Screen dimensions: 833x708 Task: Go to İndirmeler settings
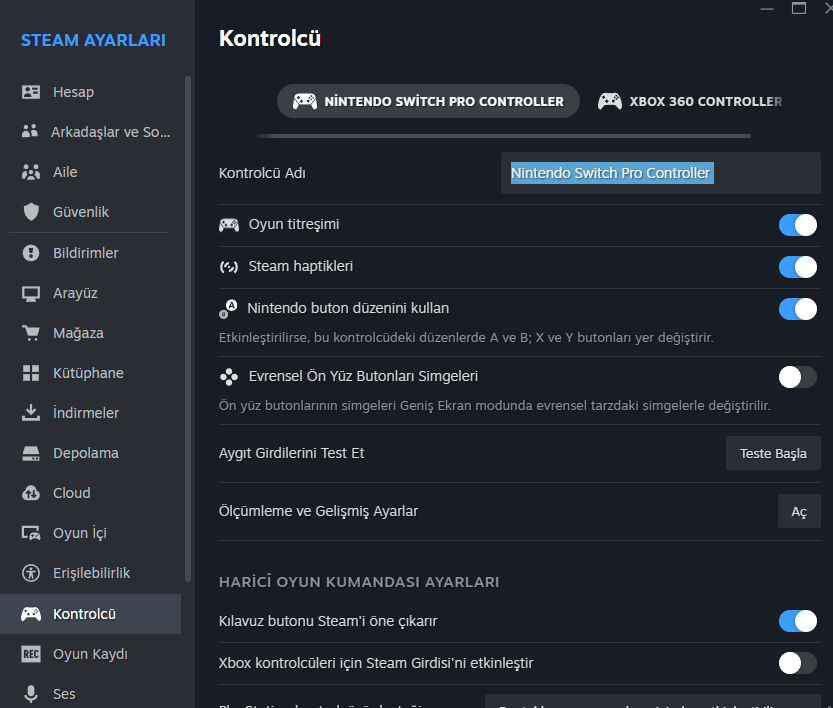click(90, 413)
